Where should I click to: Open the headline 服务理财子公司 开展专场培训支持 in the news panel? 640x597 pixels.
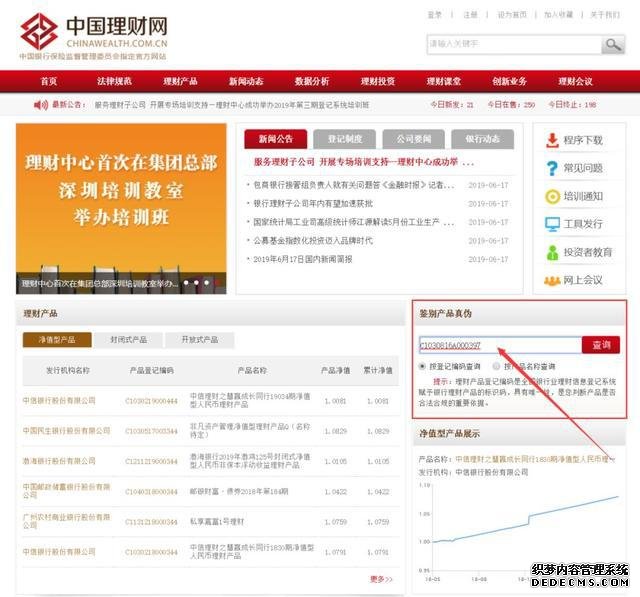363,162
